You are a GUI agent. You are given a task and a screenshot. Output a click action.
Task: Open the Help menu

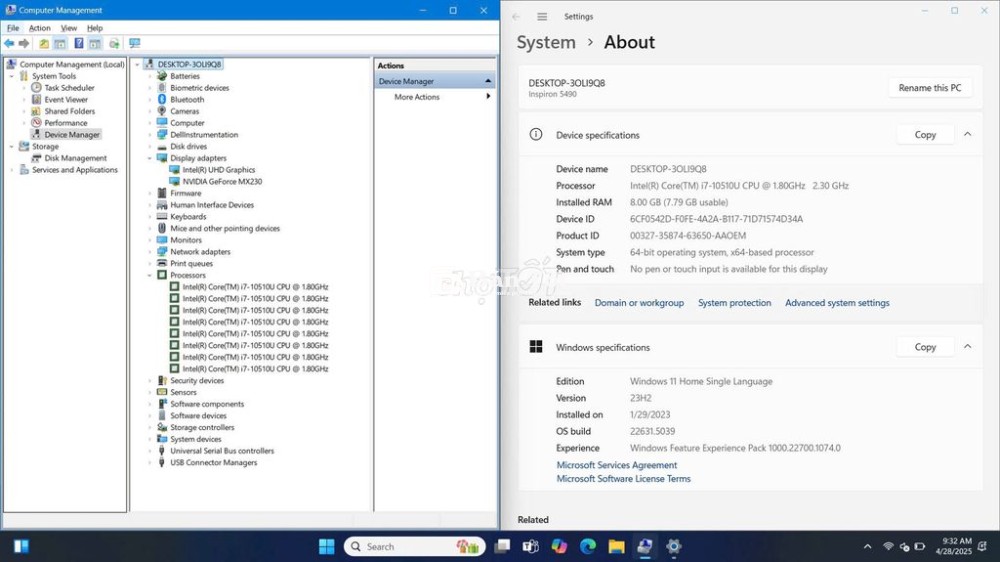(x=95, y=28)
